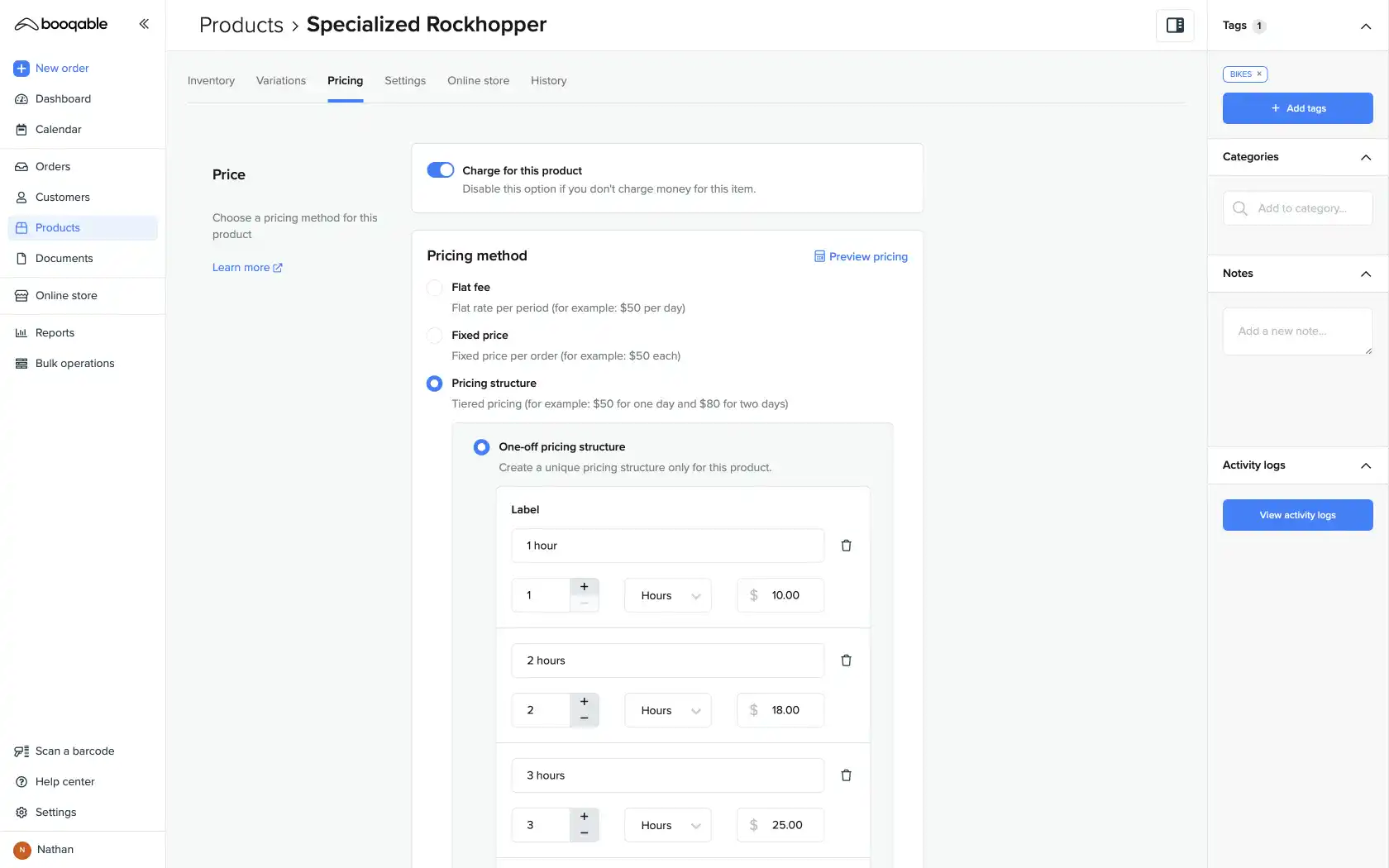Click the Preview pricing link
This screenshot has width=1389, height=868.
pos(861,257)
